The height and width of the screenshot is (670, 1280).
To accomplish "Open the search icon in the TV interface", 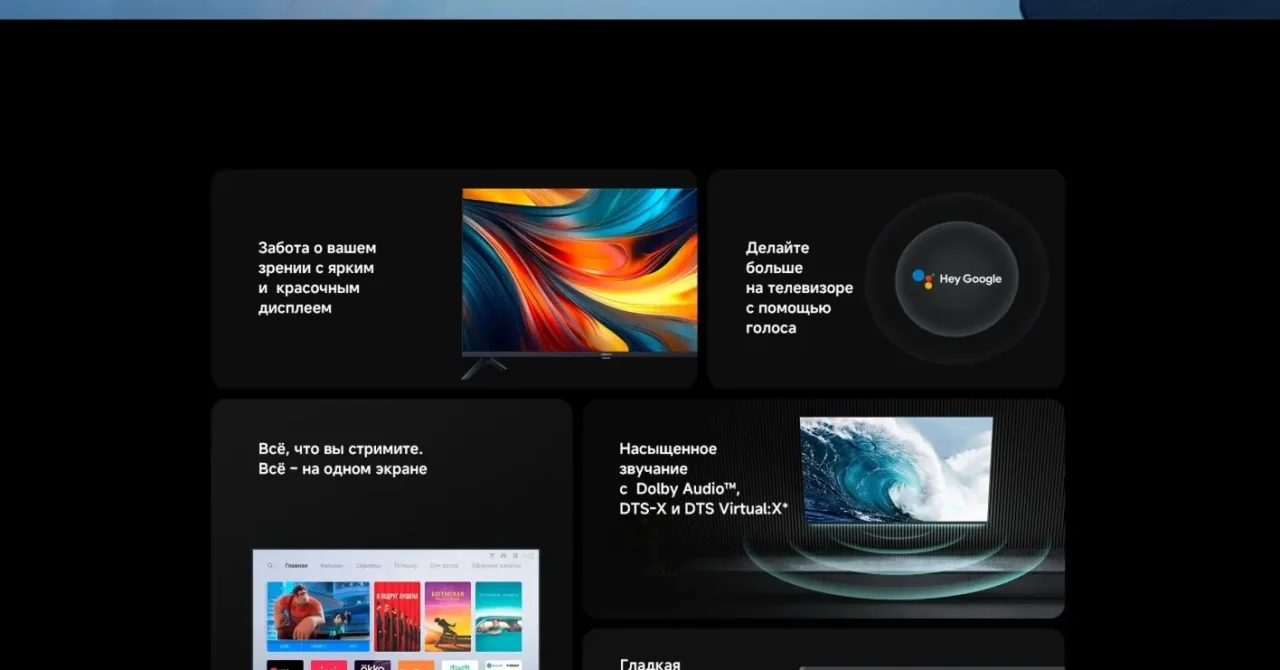I will [270, 566].
